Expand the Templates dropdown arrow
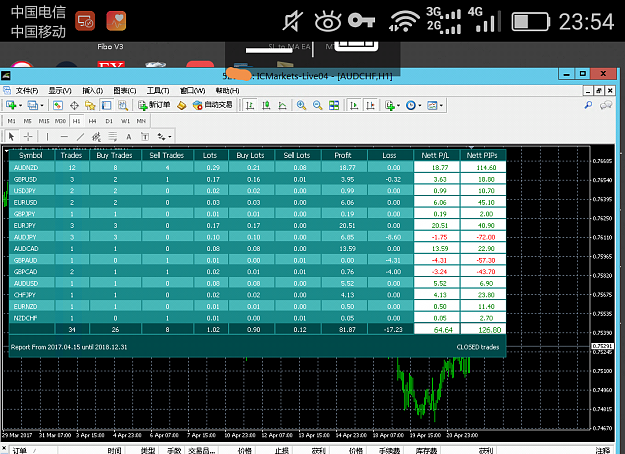The image size is (625, 454). 441,106
